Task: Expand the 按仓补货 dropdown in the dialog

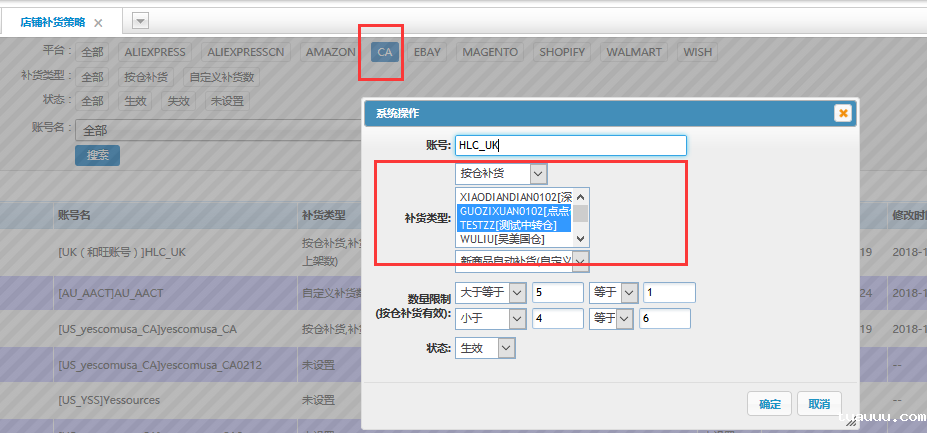Action: pos(538,173)
